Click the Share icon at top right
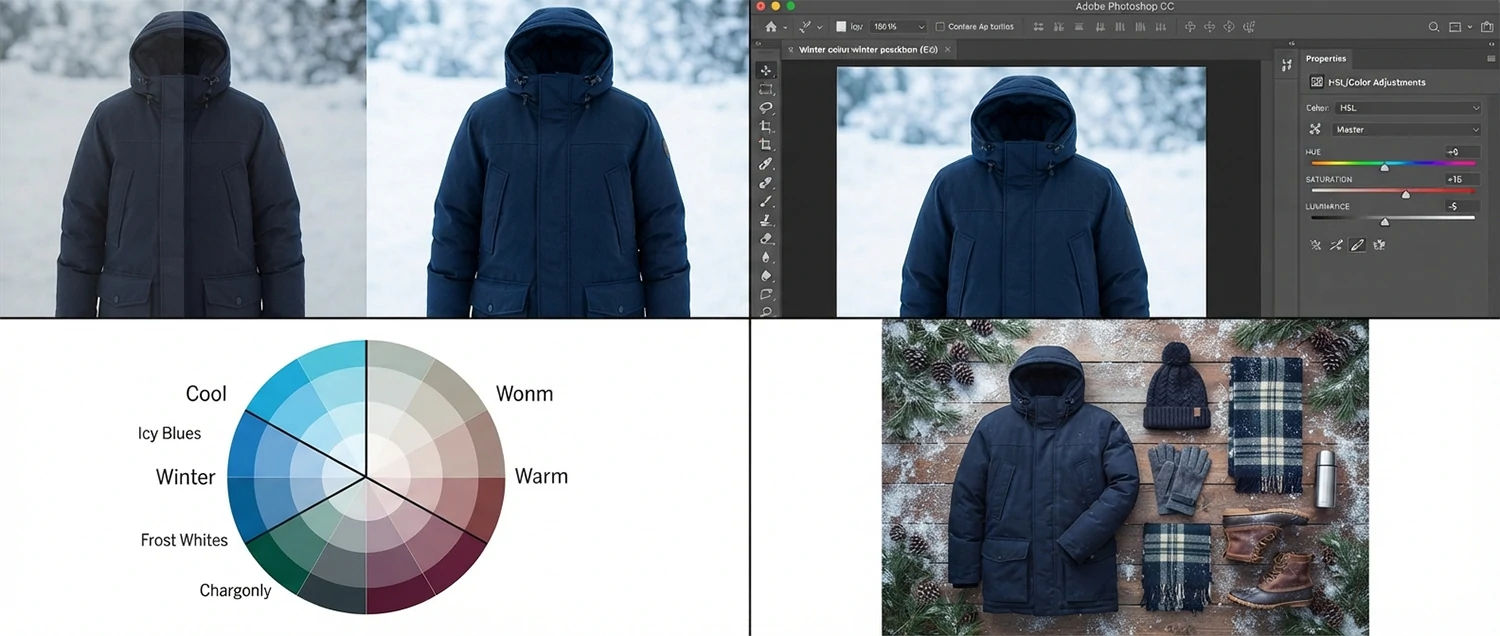This screenshot has width=1500, height=636. coord(1487,27)
